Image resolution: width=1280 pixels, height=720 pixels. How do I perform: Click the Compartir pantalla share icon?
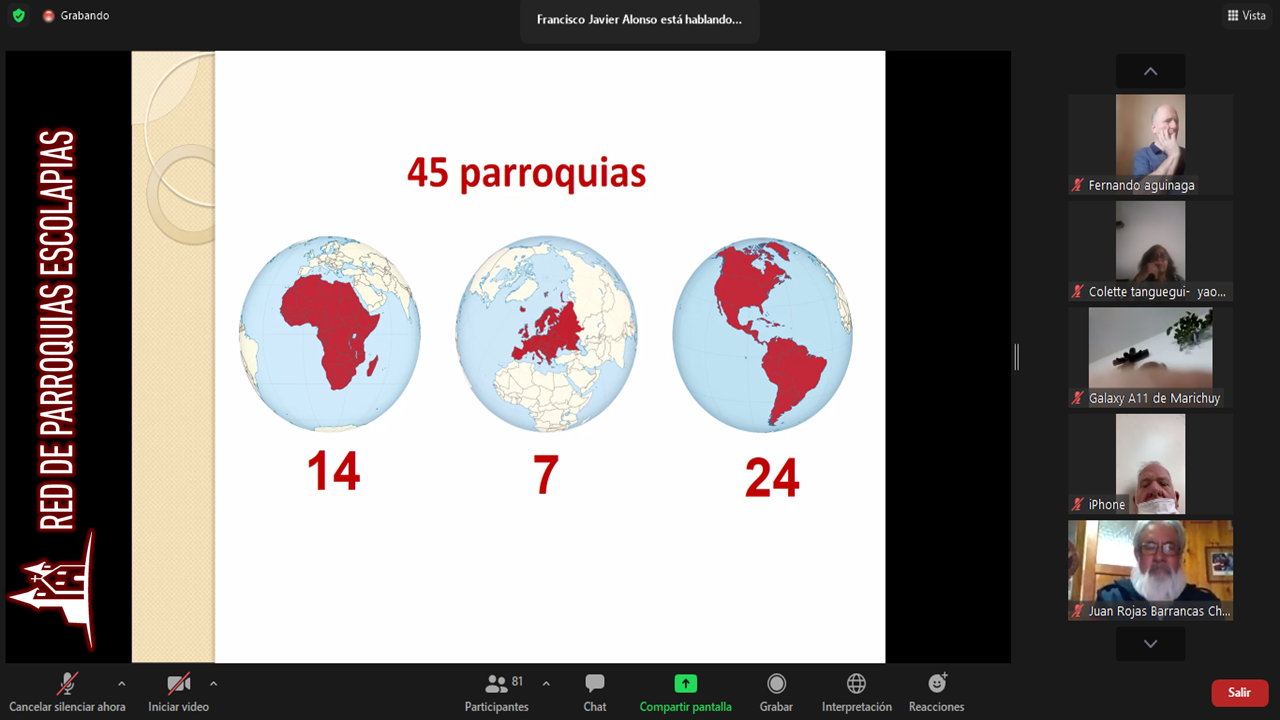[x=685, y=684]
